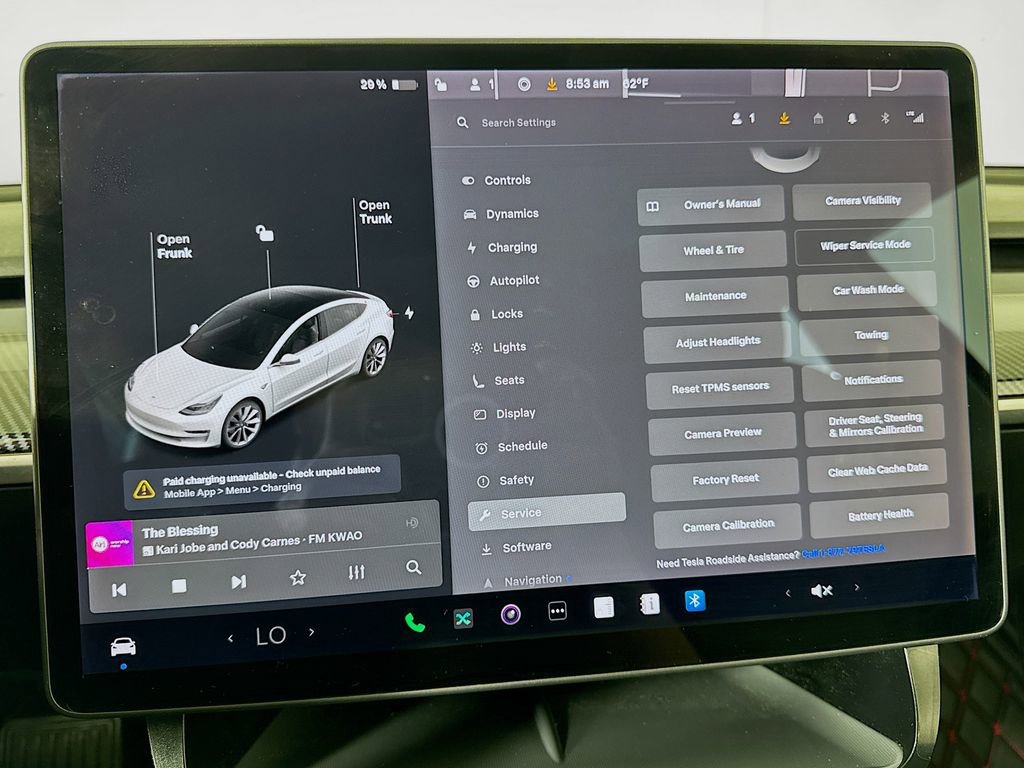Tap Open Trunk on car view
Image resolution: width=1024 pixels, height=768 pixels.
click(x=375, y=212)
